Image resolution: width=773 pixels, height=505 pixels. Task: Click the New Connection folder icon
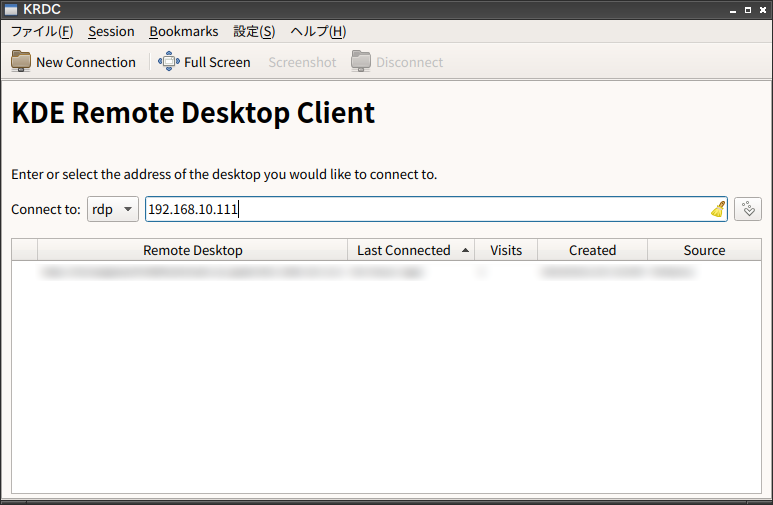pos(21,62)
